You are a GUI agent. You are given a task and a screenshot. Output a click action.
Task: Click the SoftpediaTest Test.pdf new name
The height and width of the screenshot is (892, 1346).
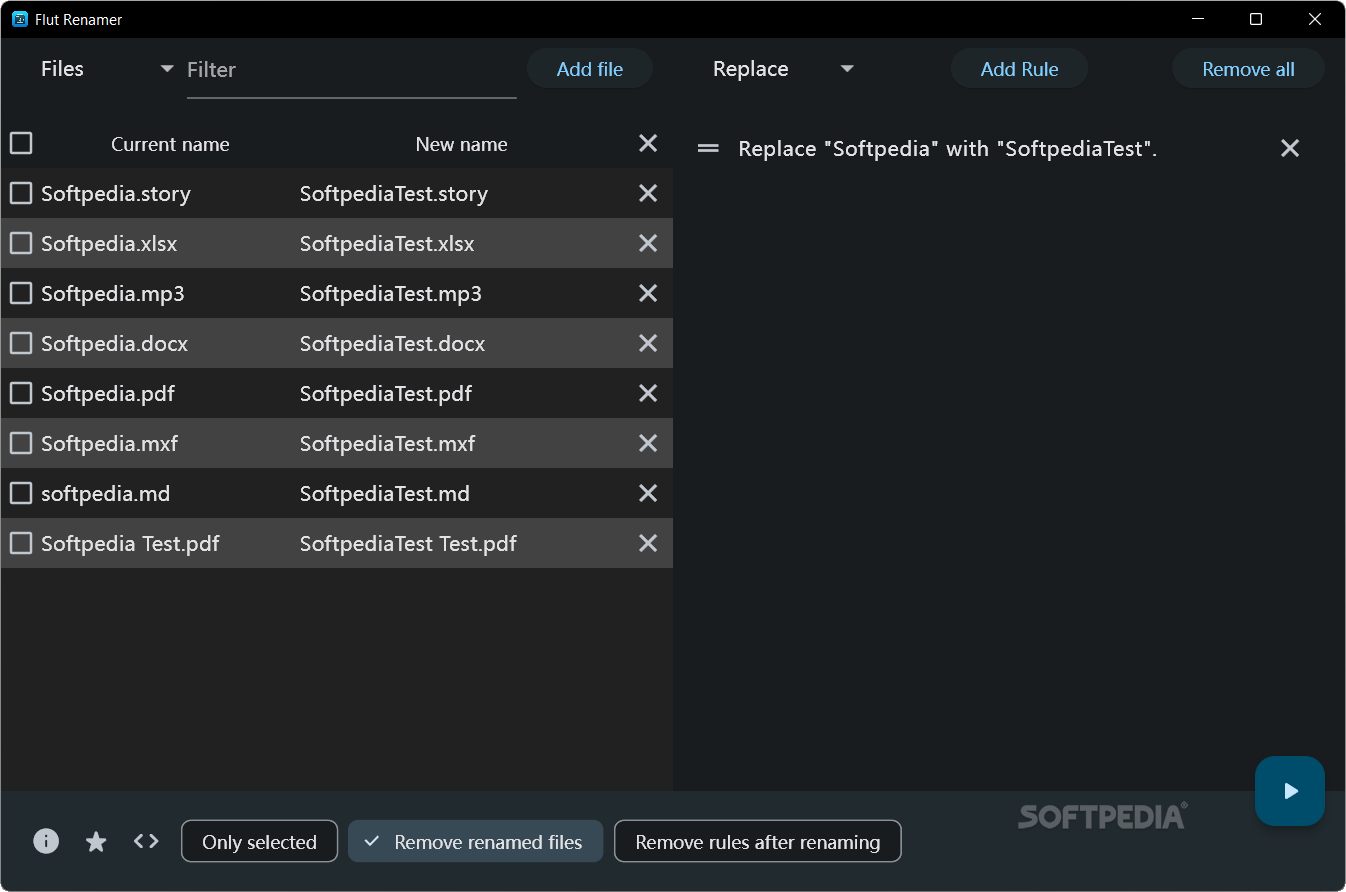[408, 544]
